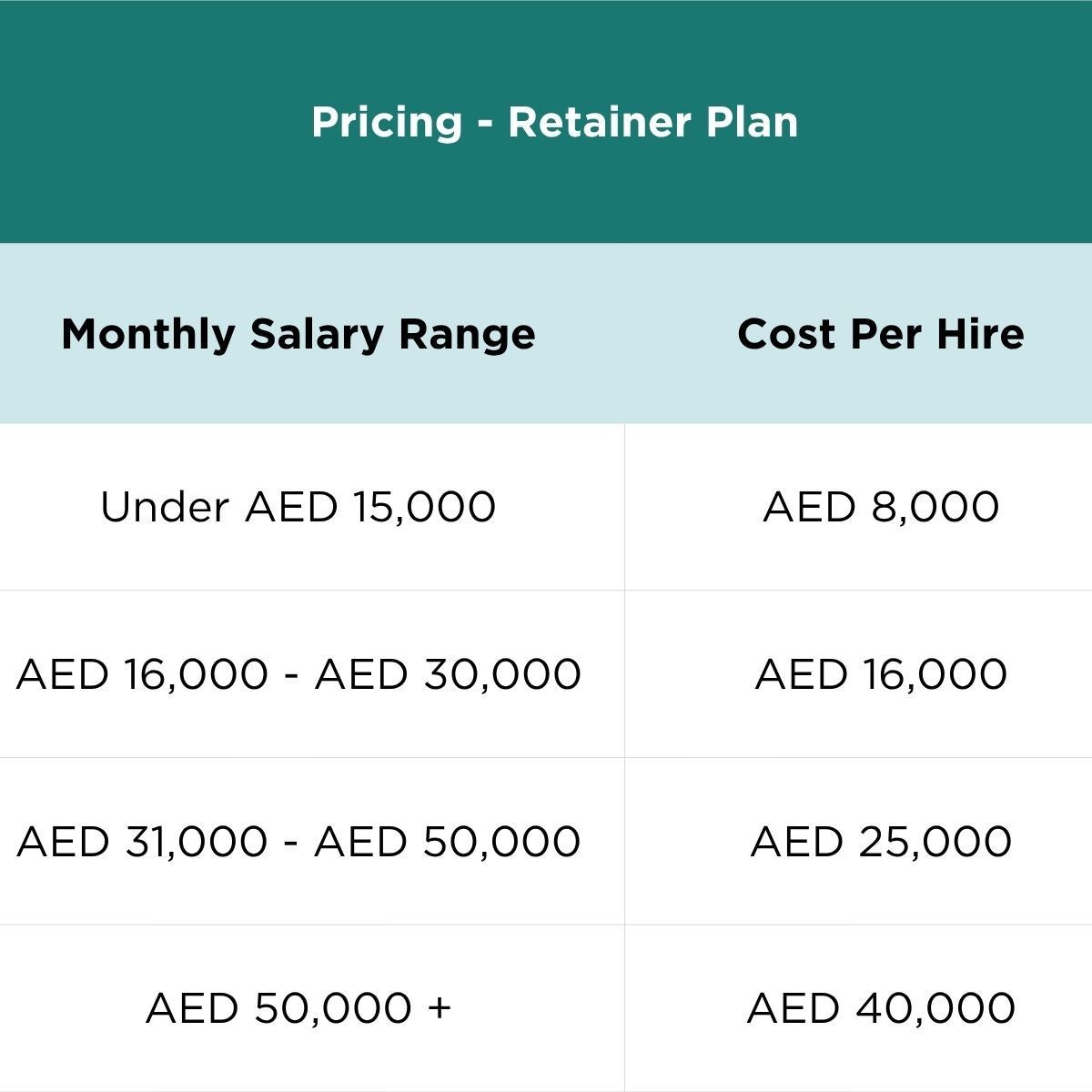The image size is (1092, 1092).
Task: Click the "AED 16,000" cost per hire value
Action: (x=881, y=674)
